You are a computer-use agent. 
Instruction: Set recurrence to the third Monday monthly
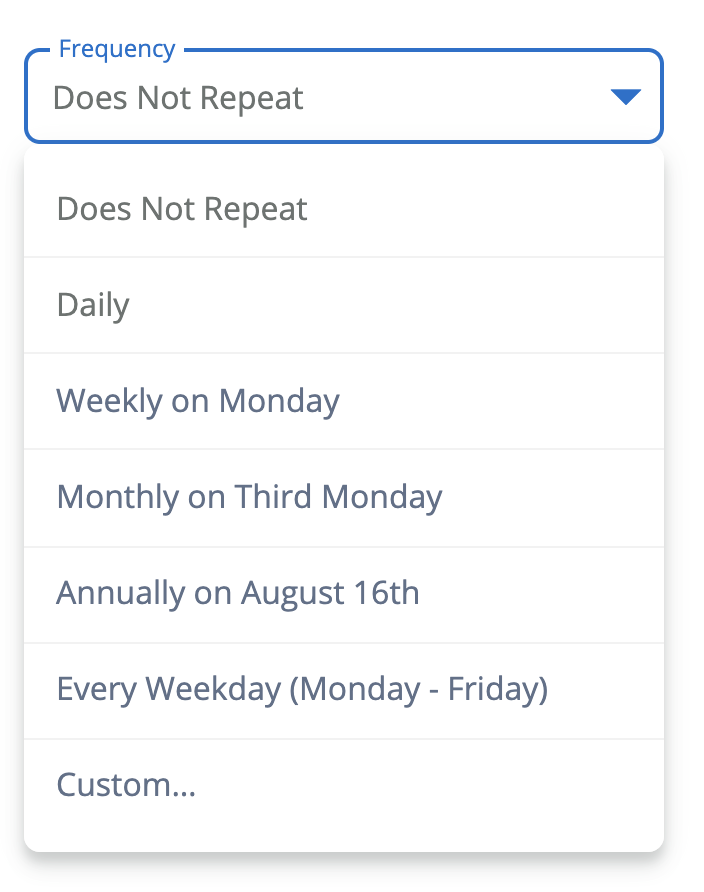(x=249, y=497)
